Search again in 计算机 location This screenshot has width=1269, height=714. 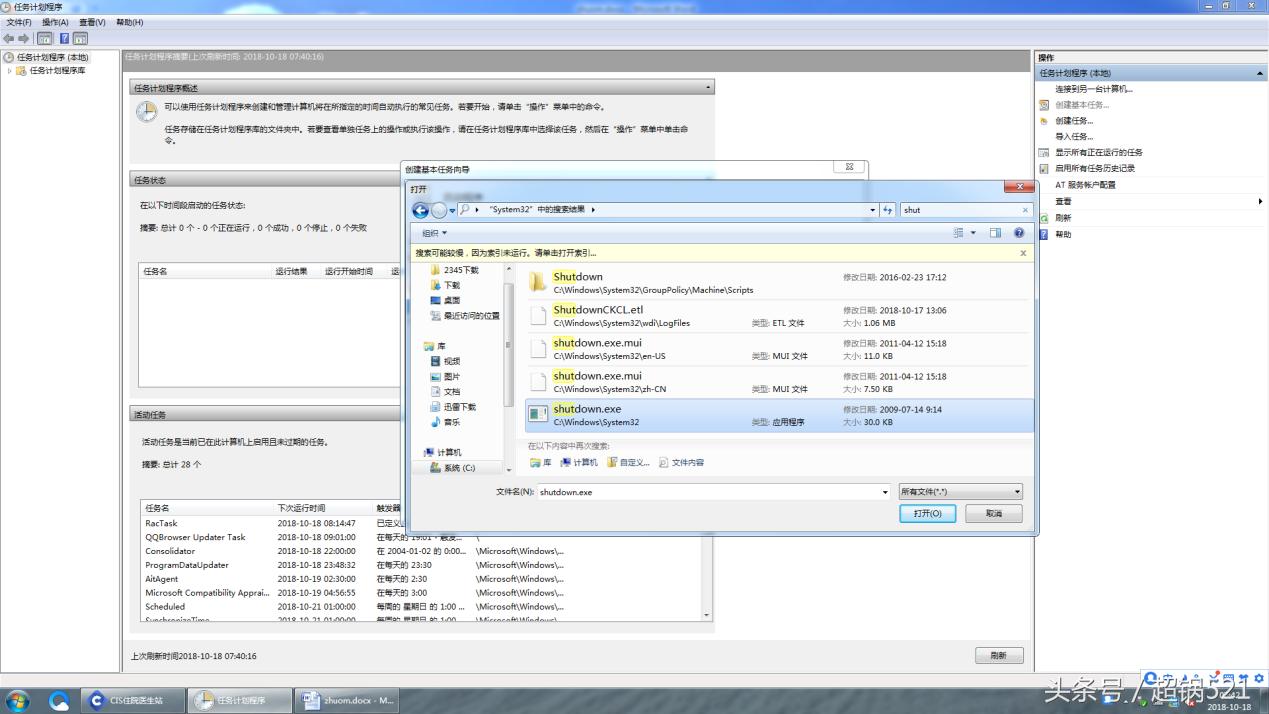coord(579,463)
